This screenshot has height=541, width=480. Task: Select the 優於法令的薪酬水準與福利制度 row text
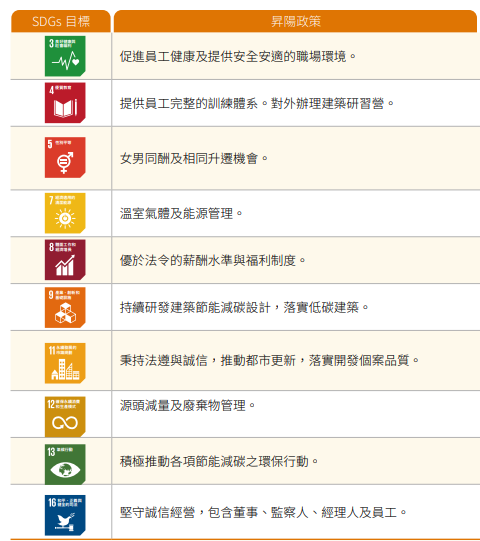(208, 260)
